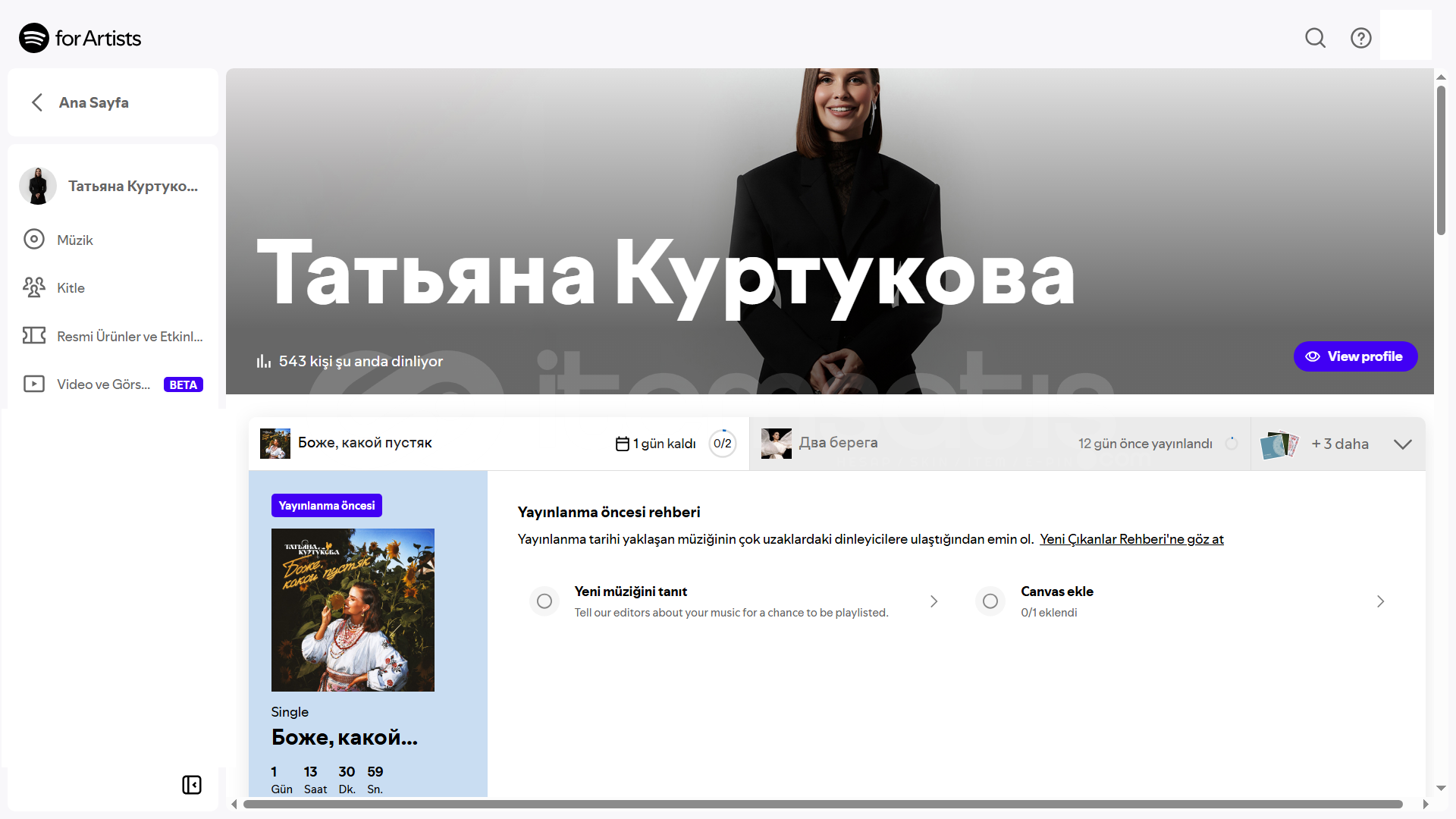Go back with Ana Sayfa arrow
Image resolution: width=1456 pixels, height=819 pixels.
pos(37,102)
